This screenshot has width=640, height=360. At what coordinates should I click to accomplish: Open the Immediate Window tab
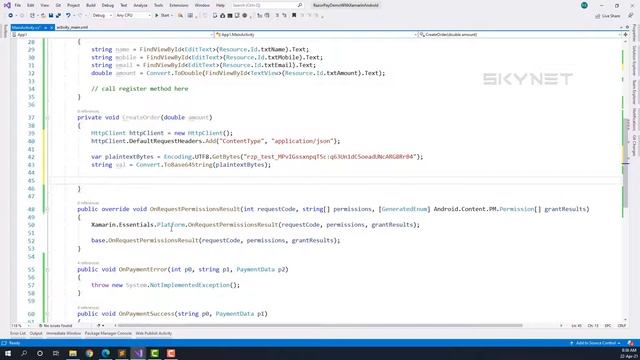[x=63, y=333]
